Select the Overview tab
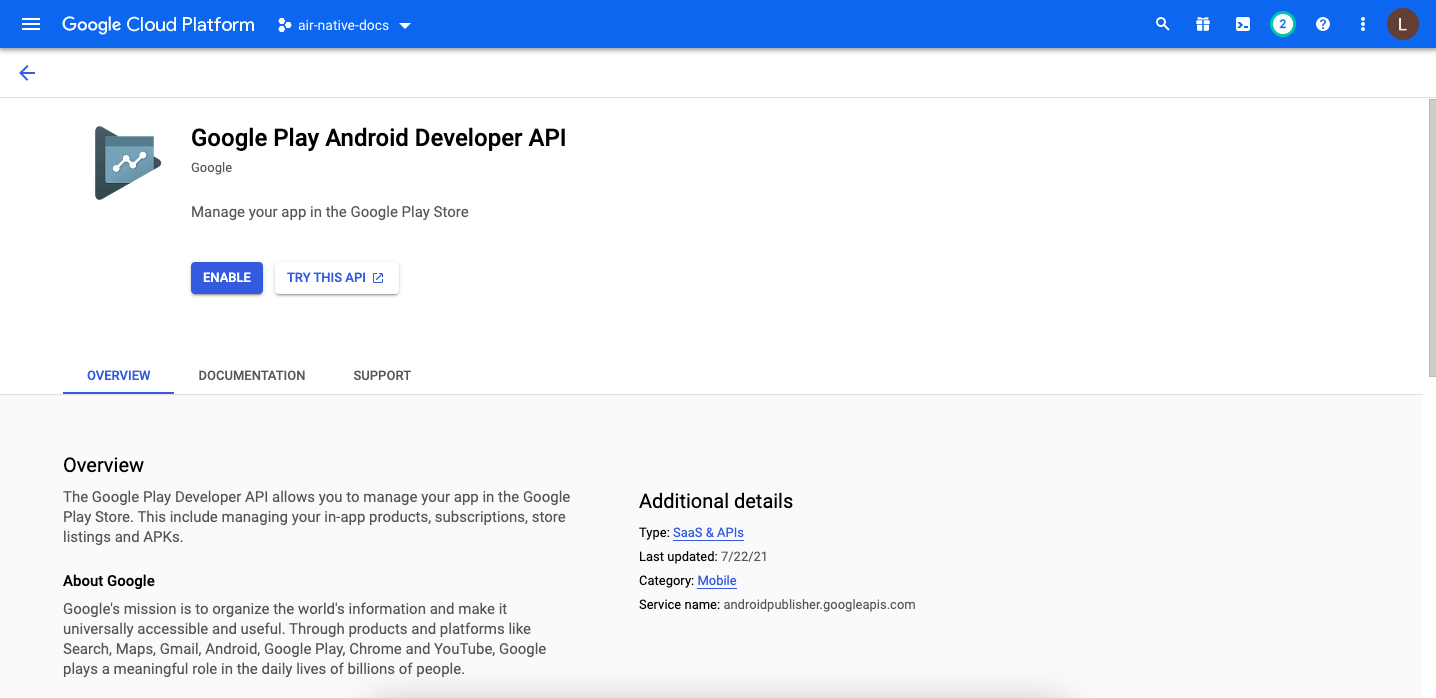The width and height of the screenshot is (1436, 698). (x=118, y=376)
